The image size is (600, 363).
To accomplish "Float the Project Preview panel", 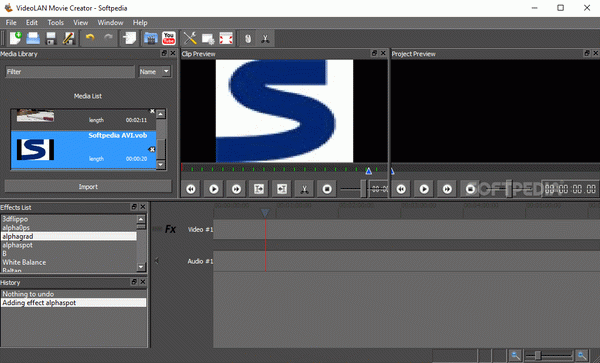I will coord(587,54).
